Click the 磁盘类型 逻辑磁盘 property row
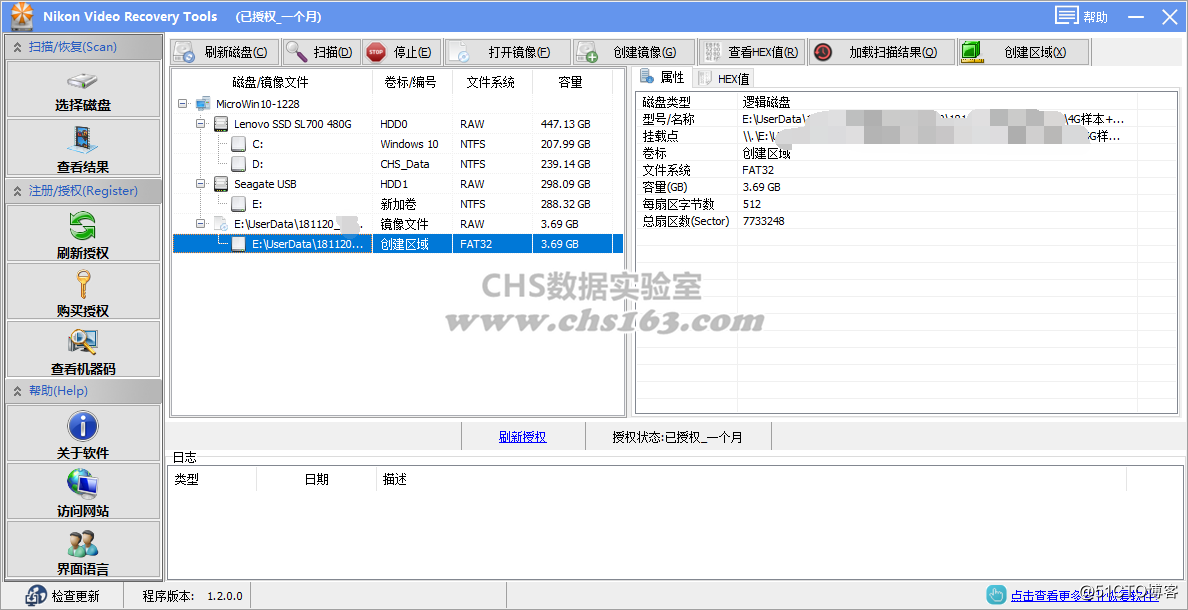This screenshot has height=610, width=1188. click(907, 102)
